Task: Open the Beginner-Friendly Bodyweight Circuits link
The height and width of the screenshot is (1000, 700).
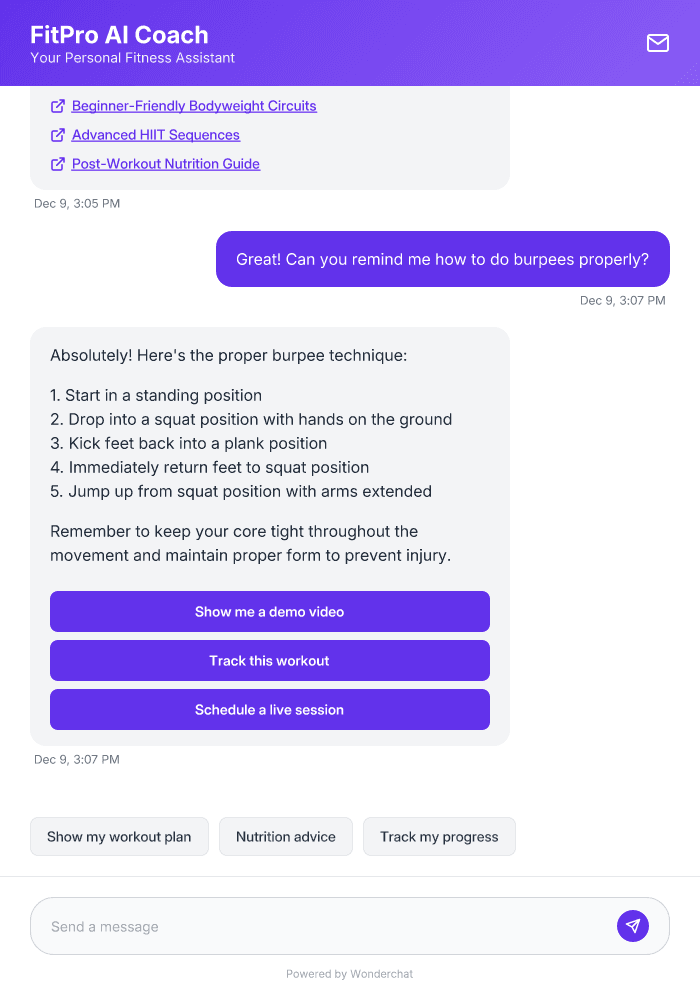Action: (x=193, y=105)
